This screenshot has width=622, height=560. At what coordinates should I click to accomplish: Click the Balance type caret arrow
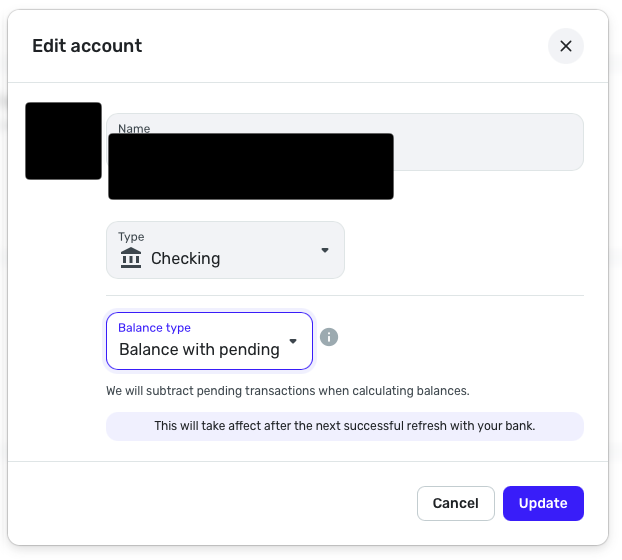click(293, 341)
